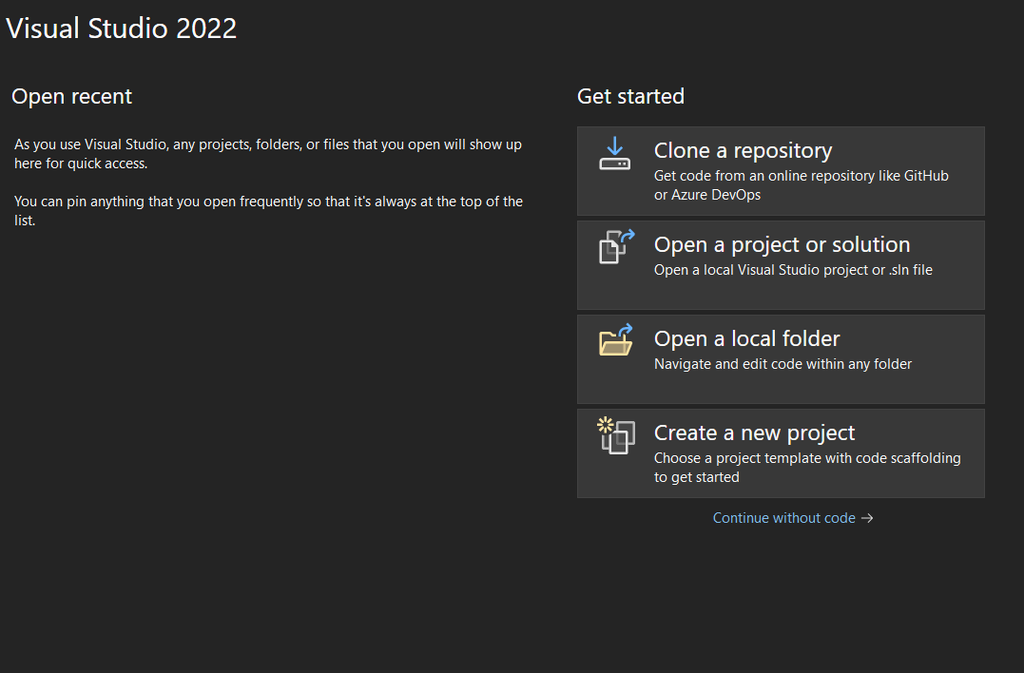Image resolution: width=1024 pixels, height=673 pixels.
Task: Select Open a local folder title
Action: [747, 339]
